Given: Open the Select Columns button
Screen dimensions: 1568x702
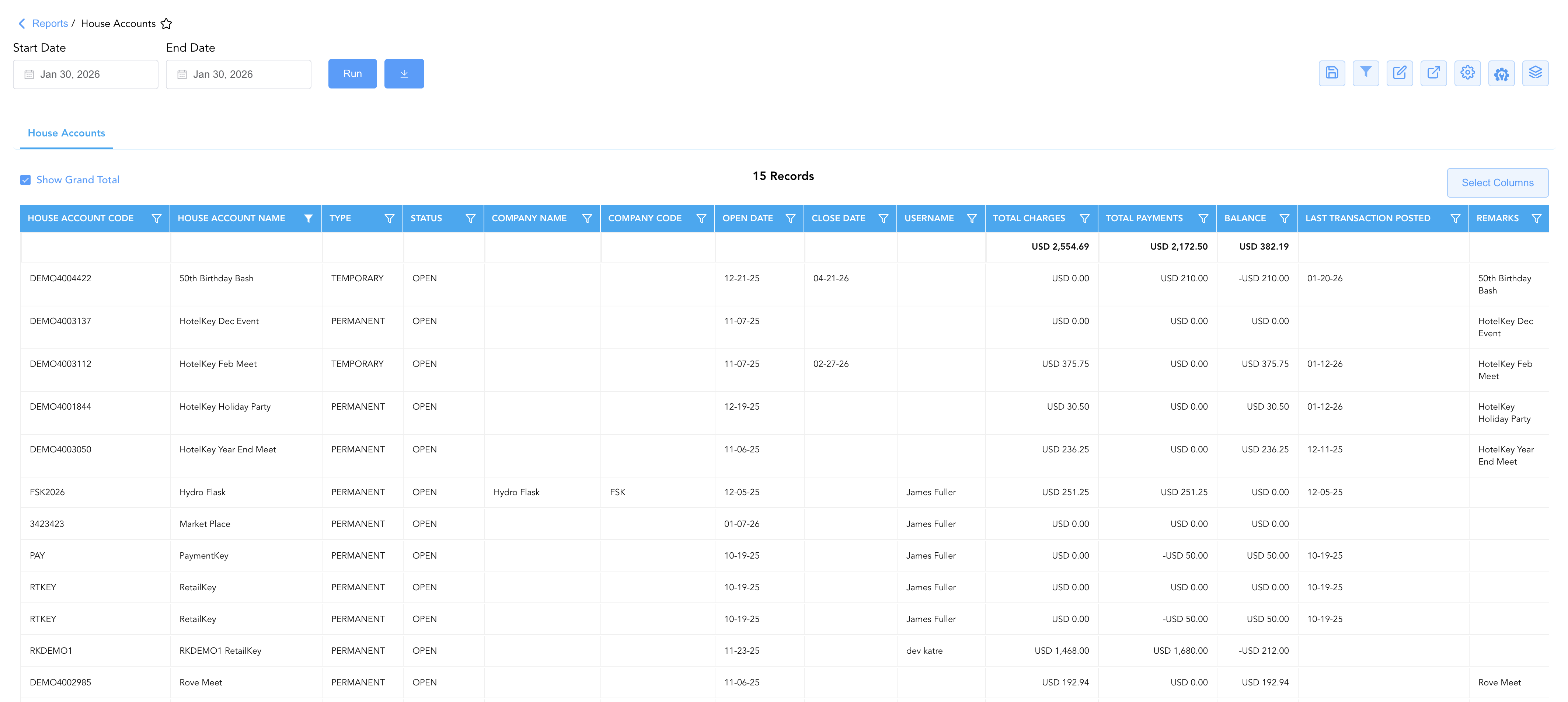Looking at the screenshot, I should click(x=1497, y=183).
